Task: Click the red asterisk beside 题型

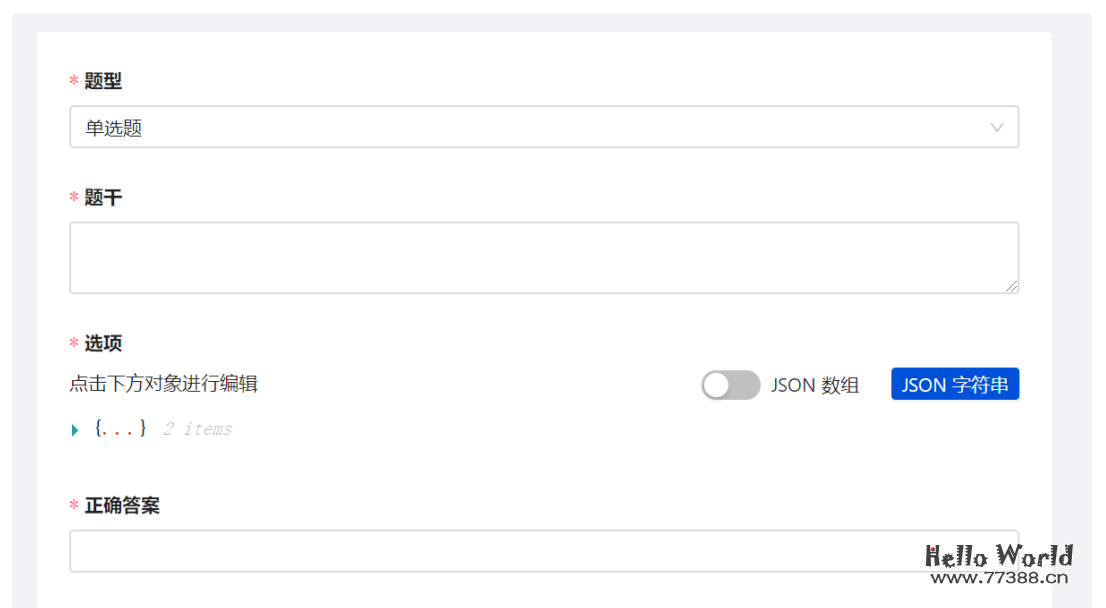Action: (x=74, y=82)
